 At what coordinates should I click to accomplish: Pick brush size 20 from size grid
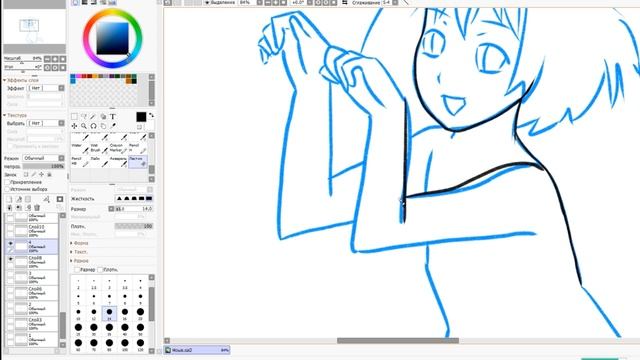[x=140, y=313]
